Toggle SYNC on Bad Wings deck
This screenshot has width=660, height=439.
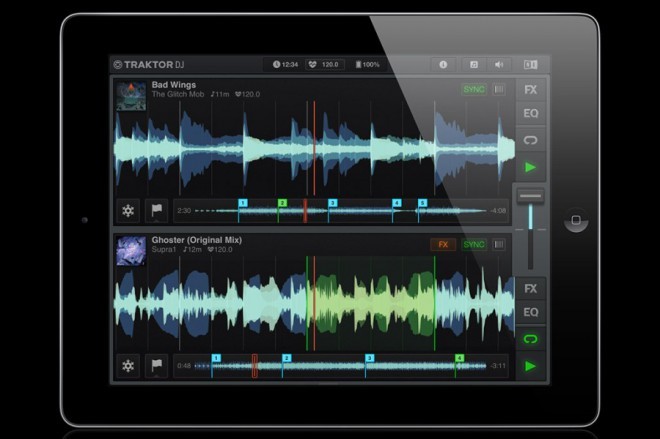click(x=474, y=89)
